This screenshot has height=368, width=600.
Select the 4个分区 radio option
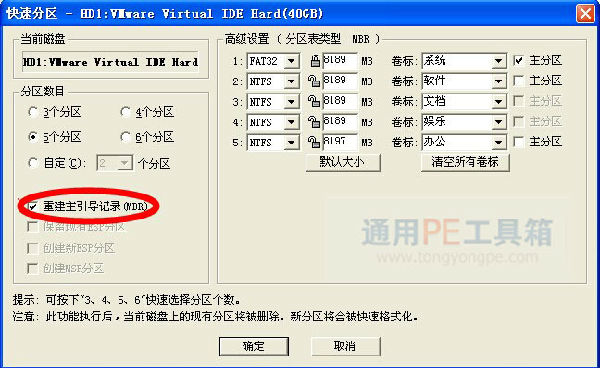click(x=125, y=112)
